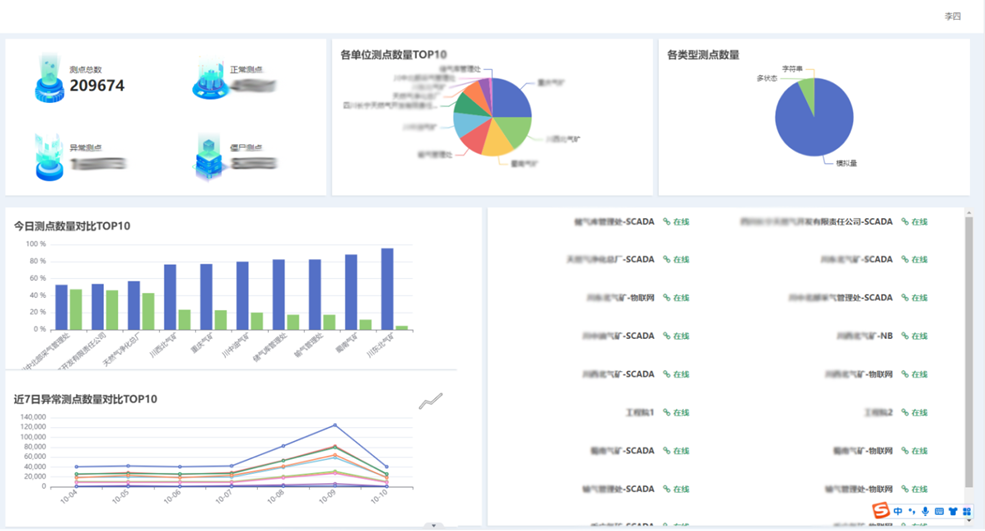985x531 pixels.
Task: Click 在线 status next to 工程院2
Action: (915, 413)
